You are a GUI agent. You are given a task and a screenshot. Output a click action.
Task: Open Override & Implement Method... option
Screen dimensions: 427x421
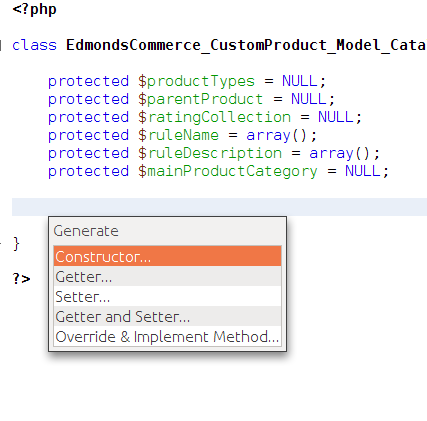[x=167, y=336]
